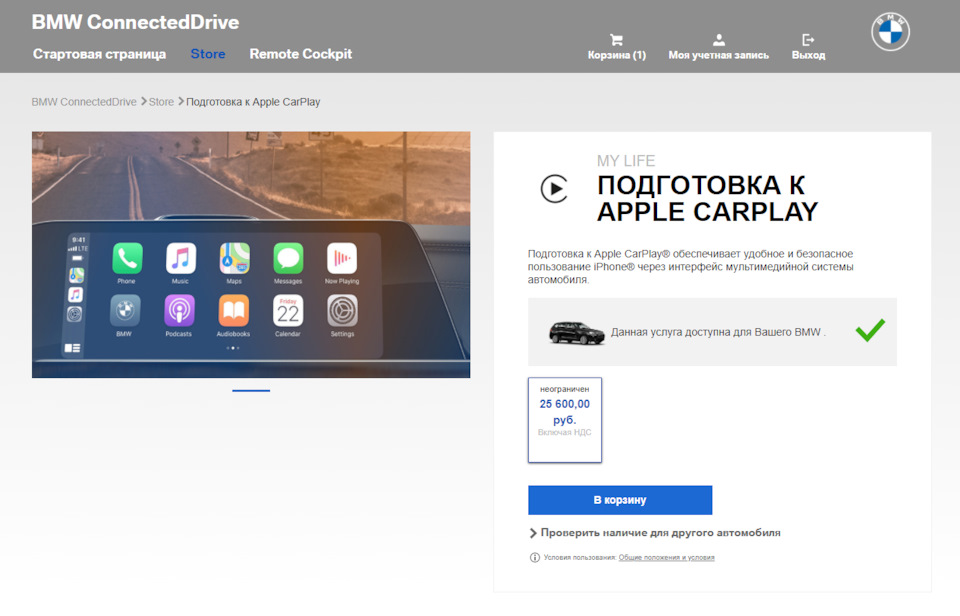The width and height of the screenshot is (960, 616).
Task: Click Messages app icon in CarPlay image
Action: [x=288, y=258]
